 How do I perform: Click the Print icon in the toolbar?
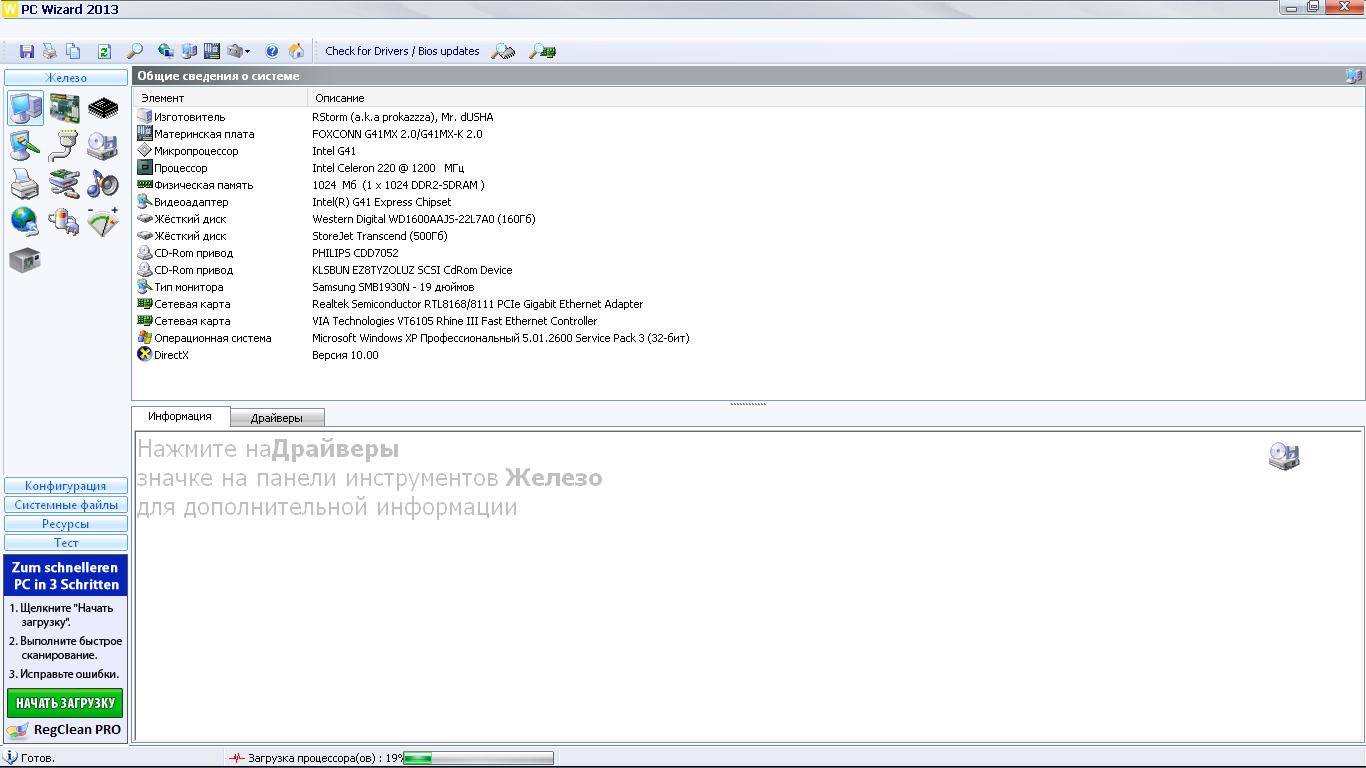click(x=49, y=51)
